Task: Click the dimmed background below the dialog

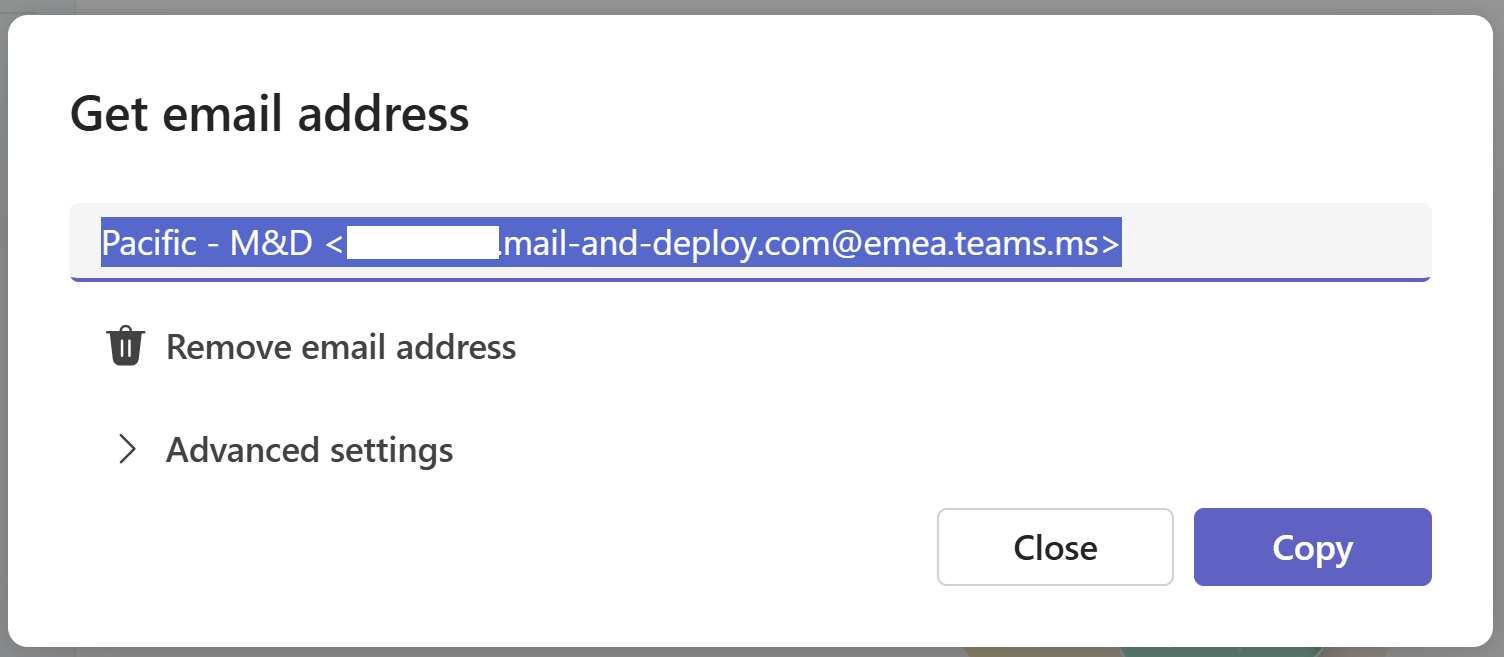Action: pyautogui.click(x=750, y=652)
